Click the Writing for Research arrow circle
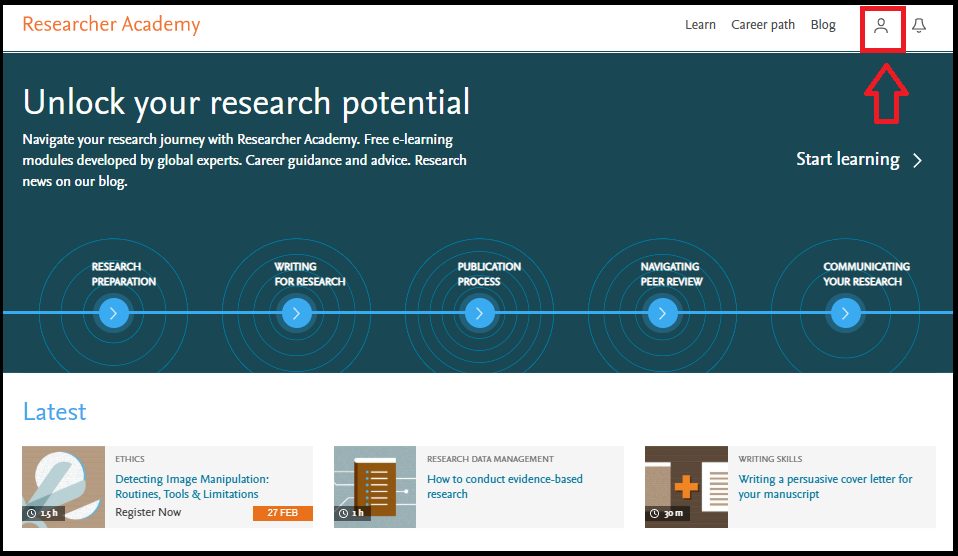Image resolution: width=958 pixels, height=556 pixels. (x=296, y=313)
